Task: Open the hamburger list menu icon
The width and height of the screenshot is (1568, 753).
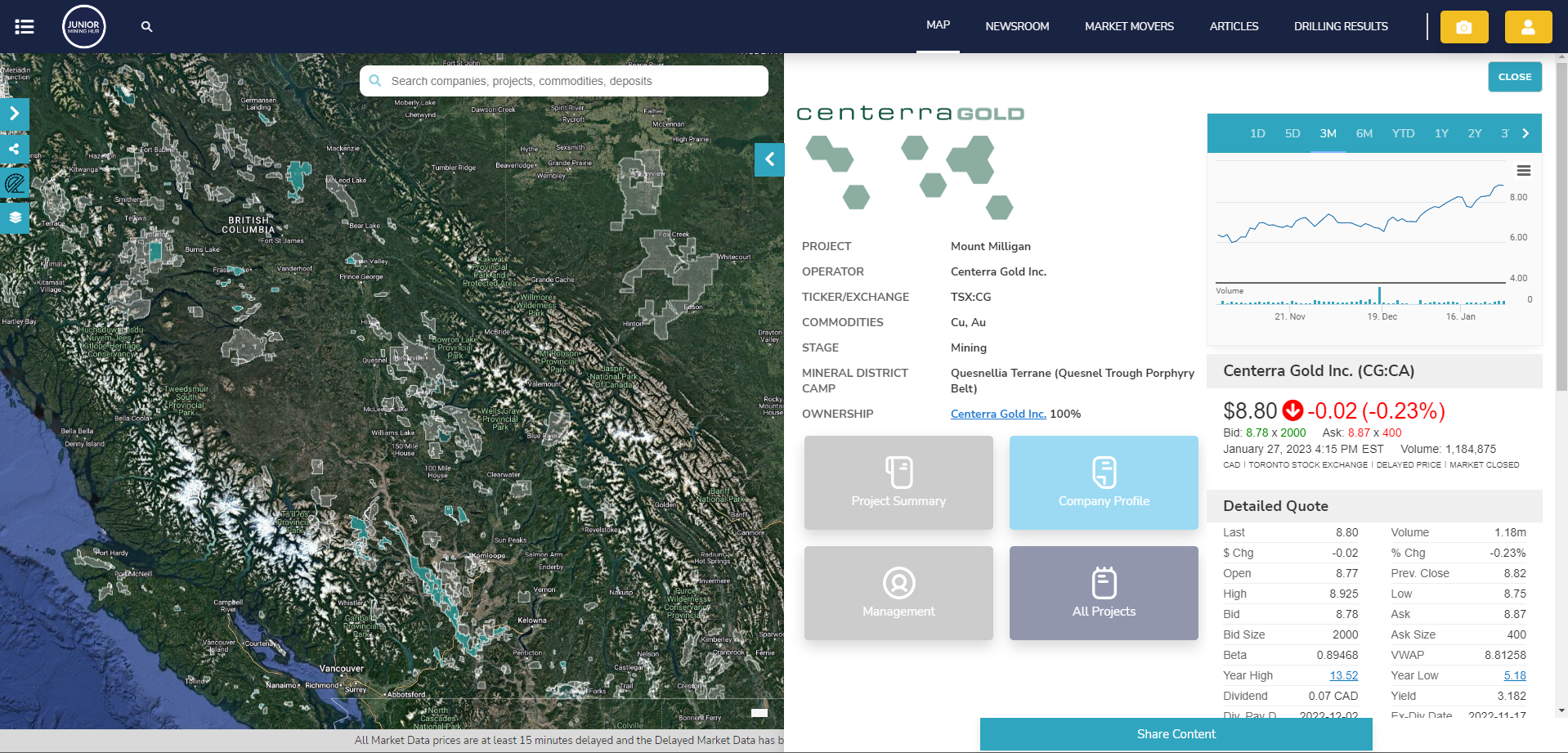Action: (x=25, y=27)
